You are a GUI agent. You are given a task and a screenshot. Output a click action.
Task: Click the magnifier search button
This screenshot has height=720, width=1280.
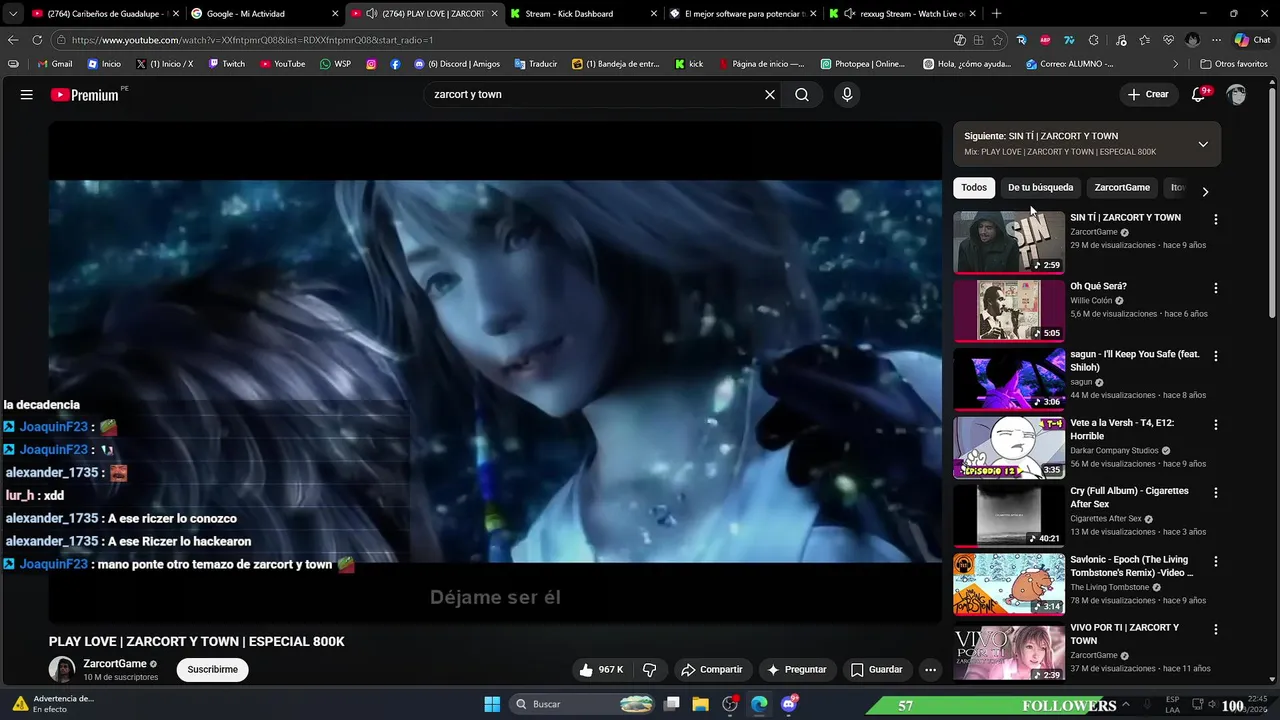[x=802, y=95]
